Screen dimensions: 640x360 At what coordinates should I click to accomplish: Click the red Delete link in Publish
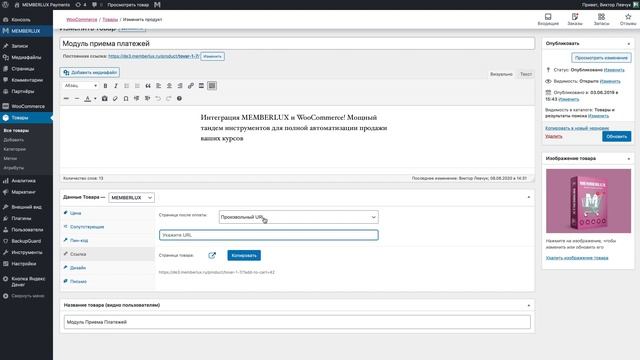click(554, 136)
